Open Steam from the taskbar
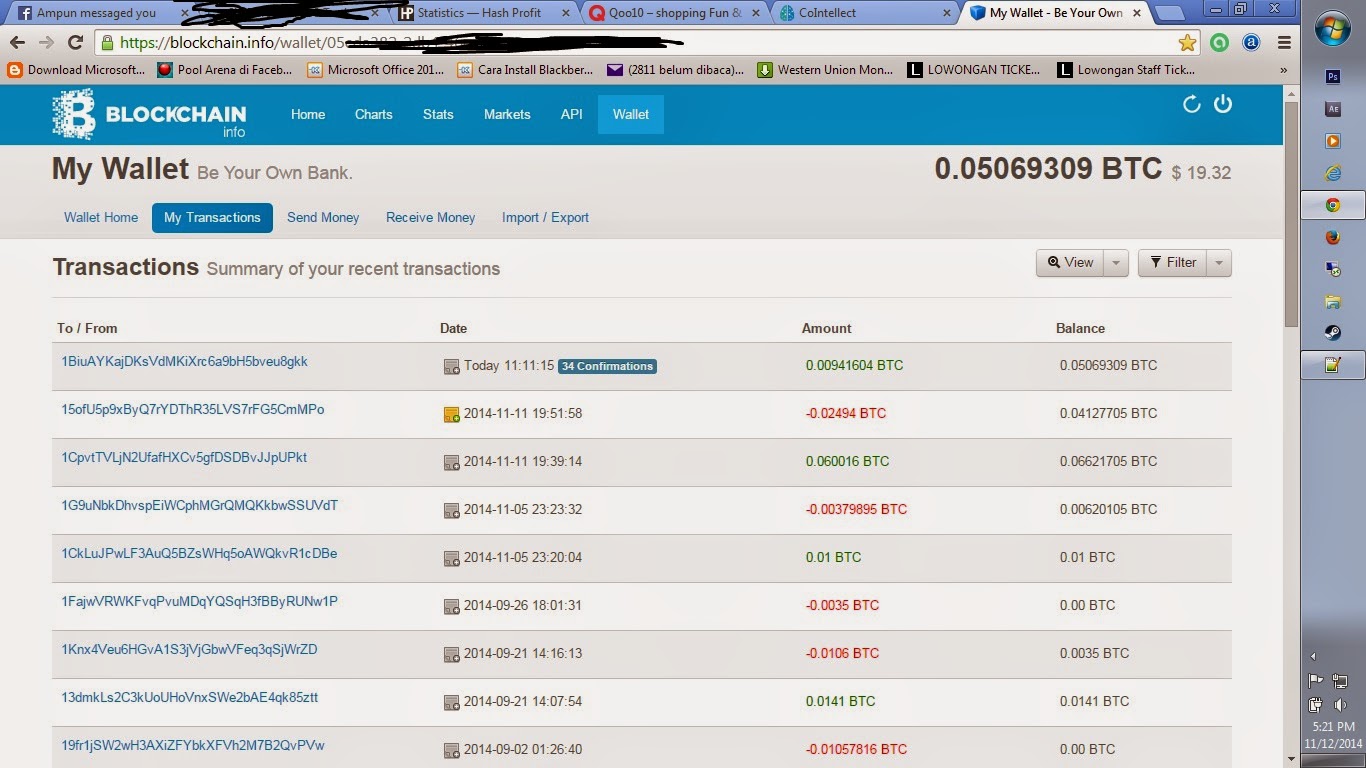This screenshot has width=1366, height=768. tap(1332, 333)
